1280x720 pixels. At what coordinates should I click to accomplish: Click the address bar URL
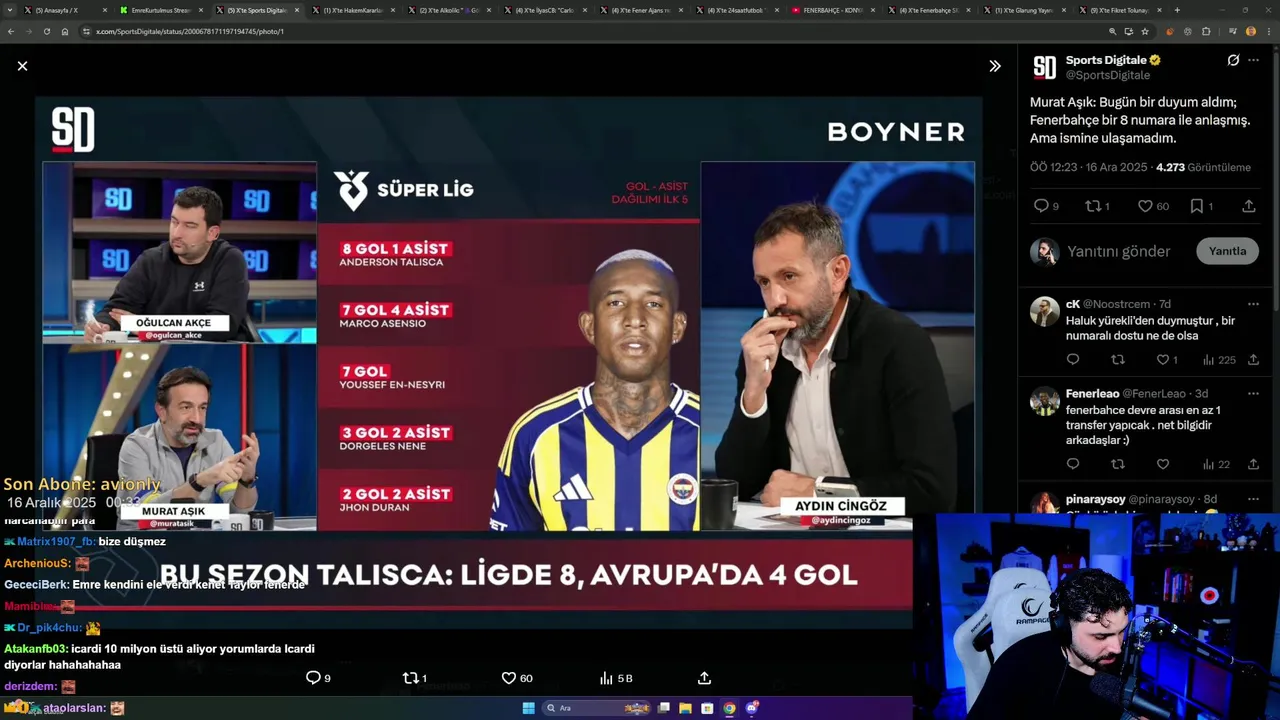(190, 32)
